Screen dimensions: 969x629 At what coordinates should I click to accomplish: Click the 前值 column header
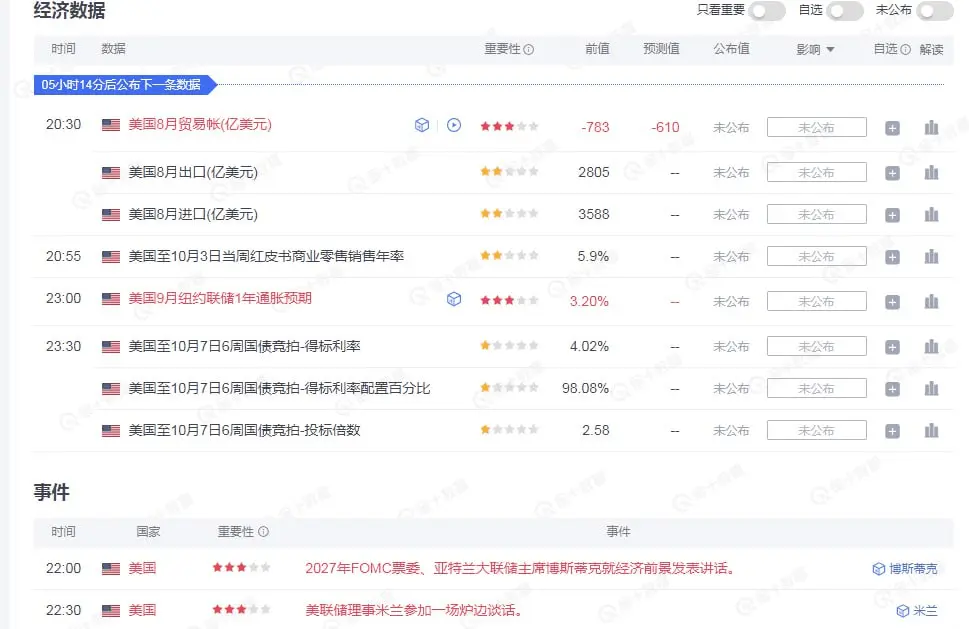point(597,49)
